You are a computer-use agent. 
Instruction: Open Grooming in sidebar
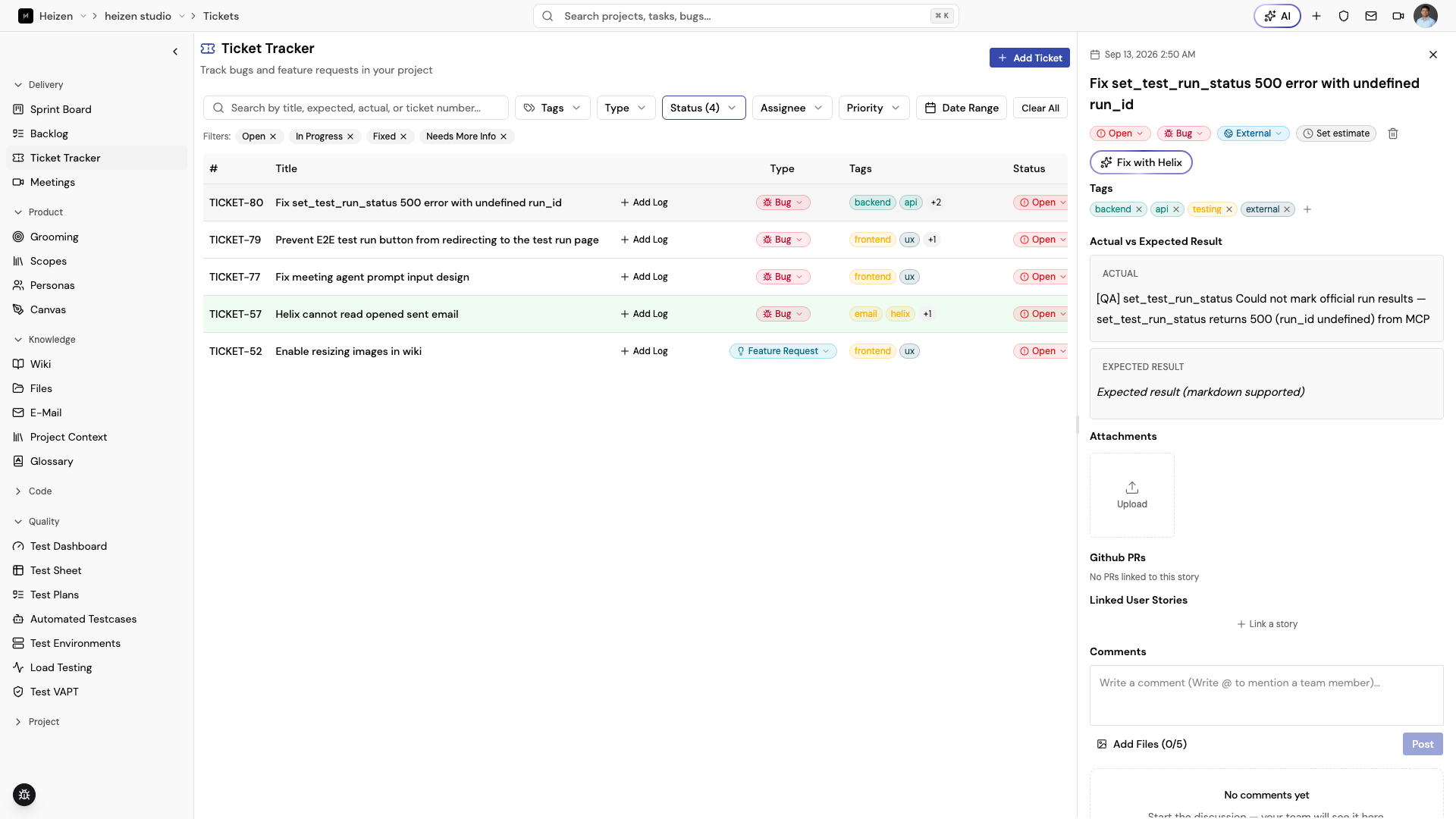coord(97,237)
